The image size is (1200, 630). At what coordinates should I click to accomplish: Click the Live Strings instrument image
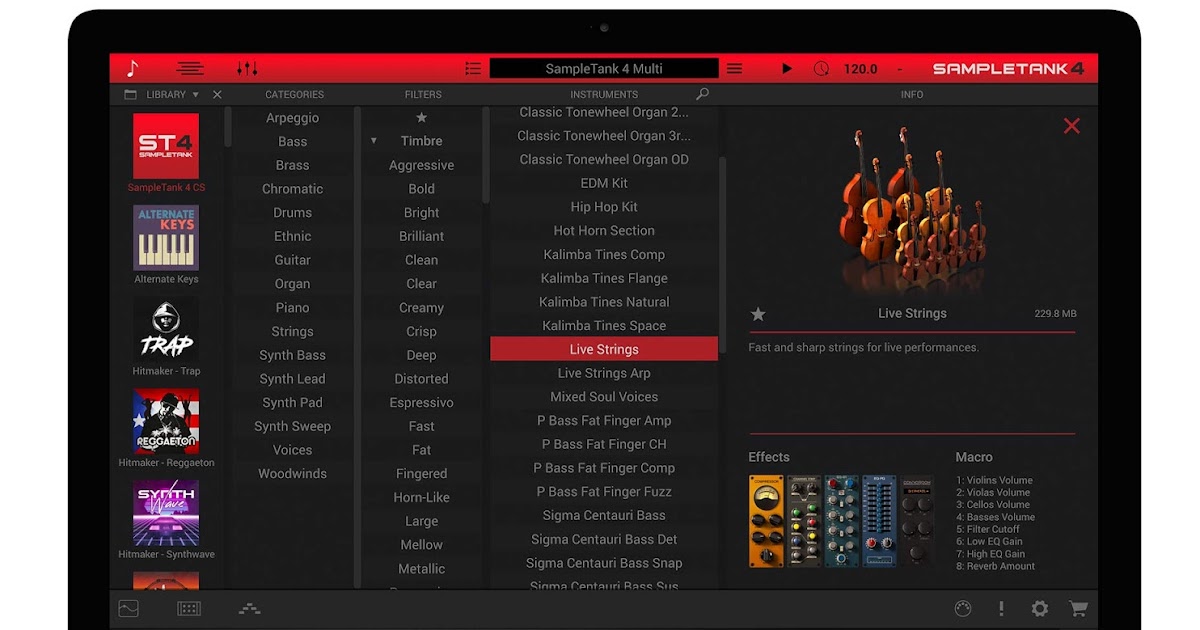(x=911, y=210)
